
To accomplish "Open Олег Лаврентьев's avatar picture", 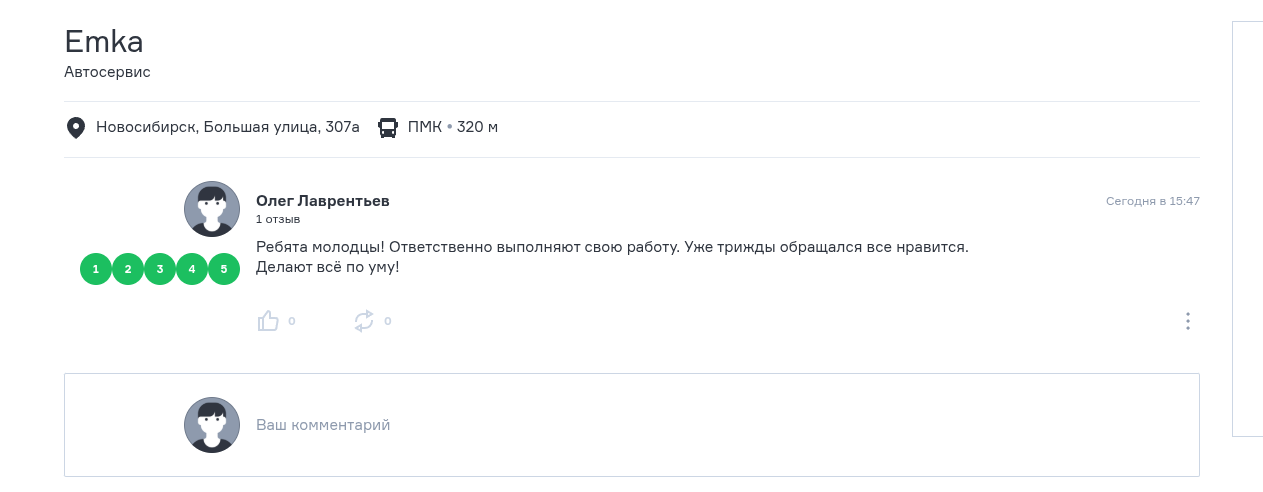I will point(212,209).
